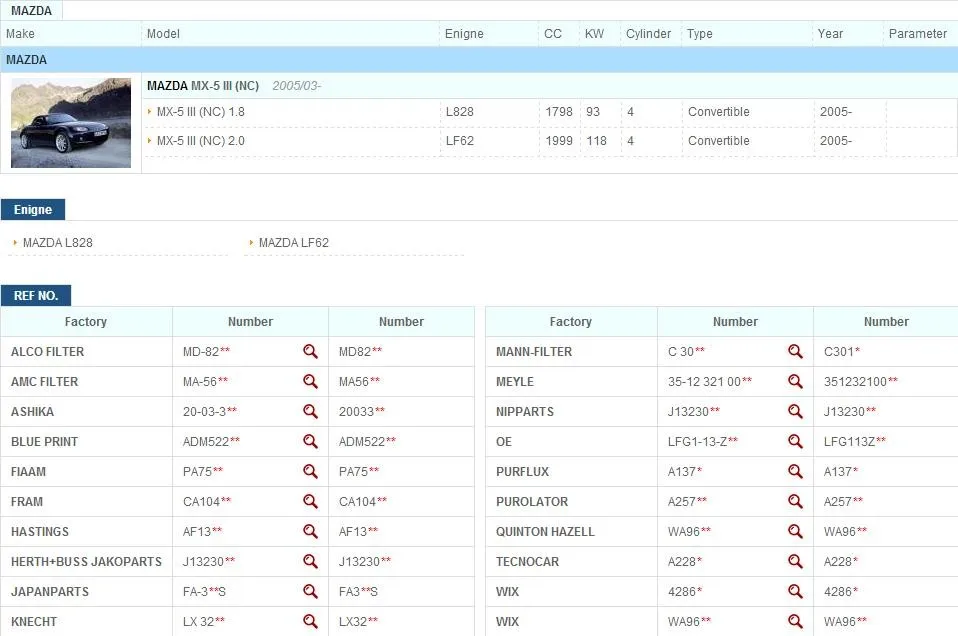Click the blue MAZDA make row
958x636 pixels.
[x=479, y=60]
